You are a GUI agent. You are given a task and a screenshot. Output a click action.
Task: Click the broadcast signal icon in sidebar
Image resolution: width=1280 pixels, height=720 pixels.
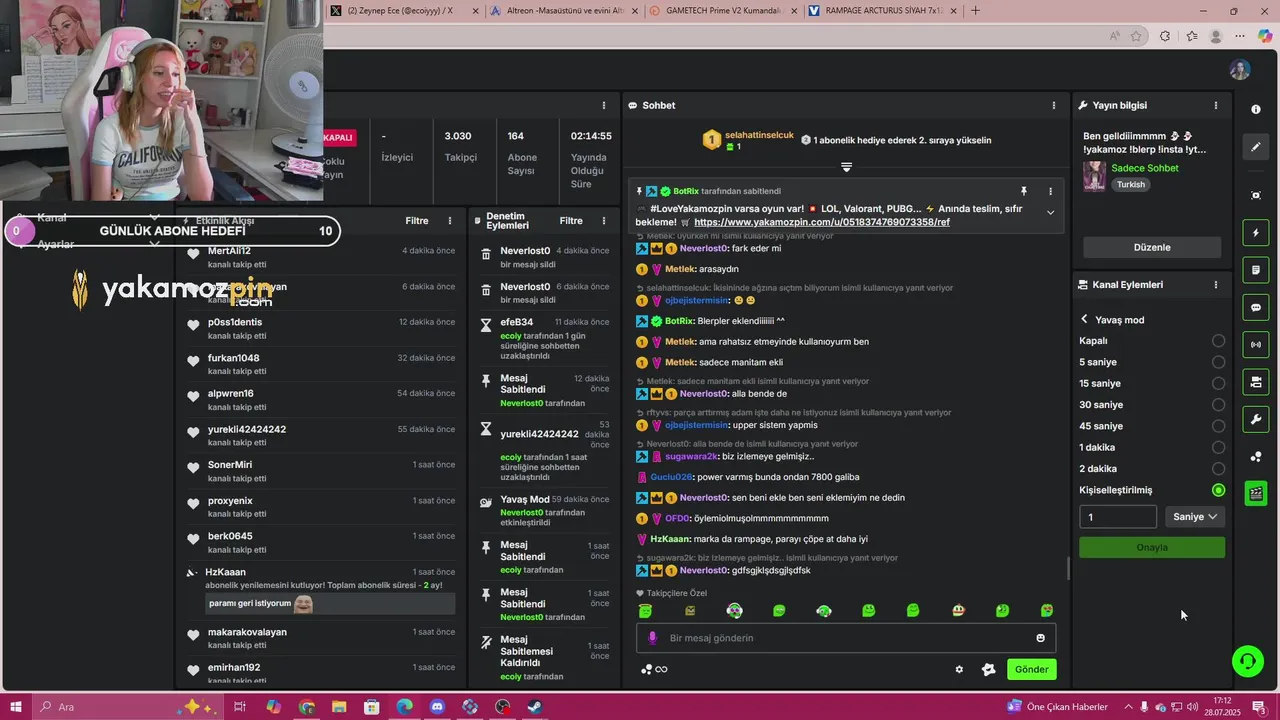point(1256,345)
